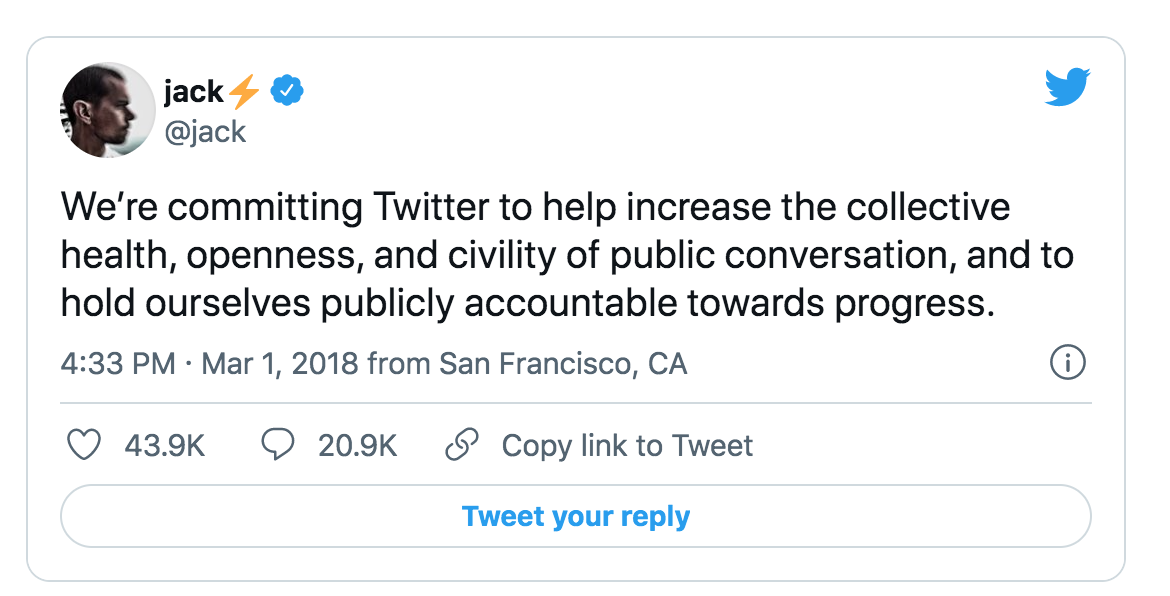This screenshot has width=1170, height=596.
Task: Click the Tweet your reply button
Action: [576, 516]
